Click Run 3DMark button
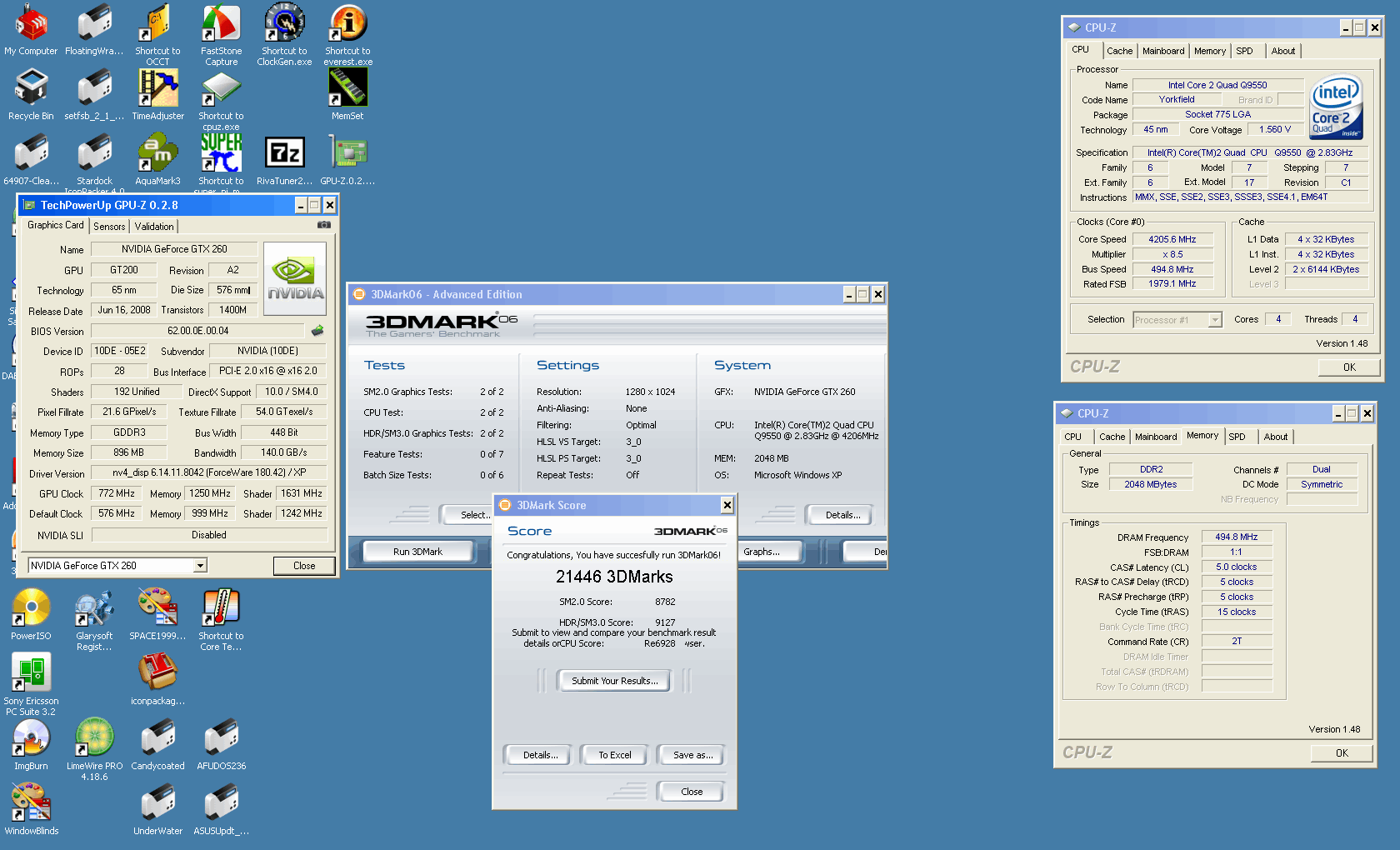1400x850 pixels. (x=417, y=552)
